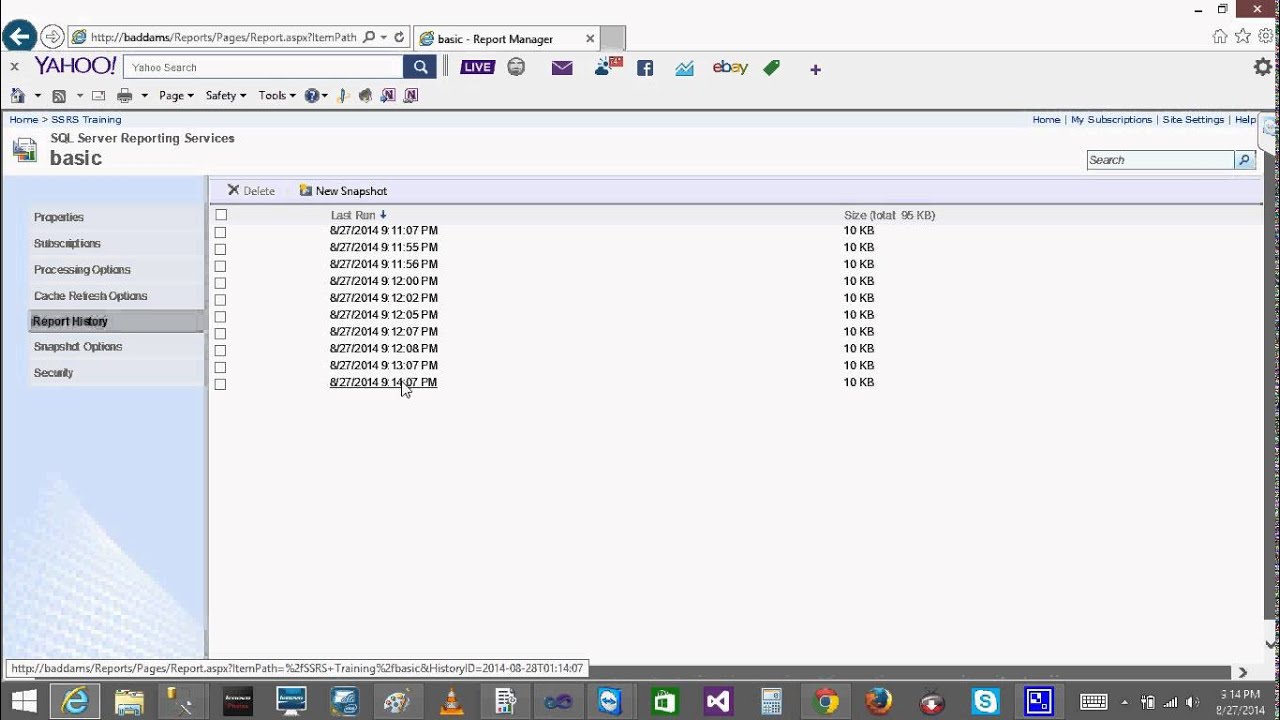Open Skype from the taskbar
This screenshot has height=720, width=1280.
coord(985,701)
